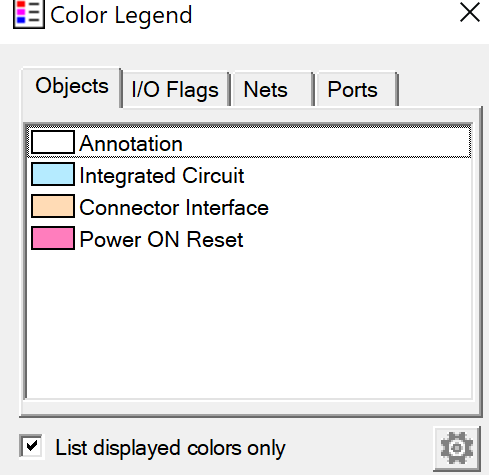Viewport: 489px width, 475px height.
Task: Open the gear settings button
Action: [x=457, y=448]
